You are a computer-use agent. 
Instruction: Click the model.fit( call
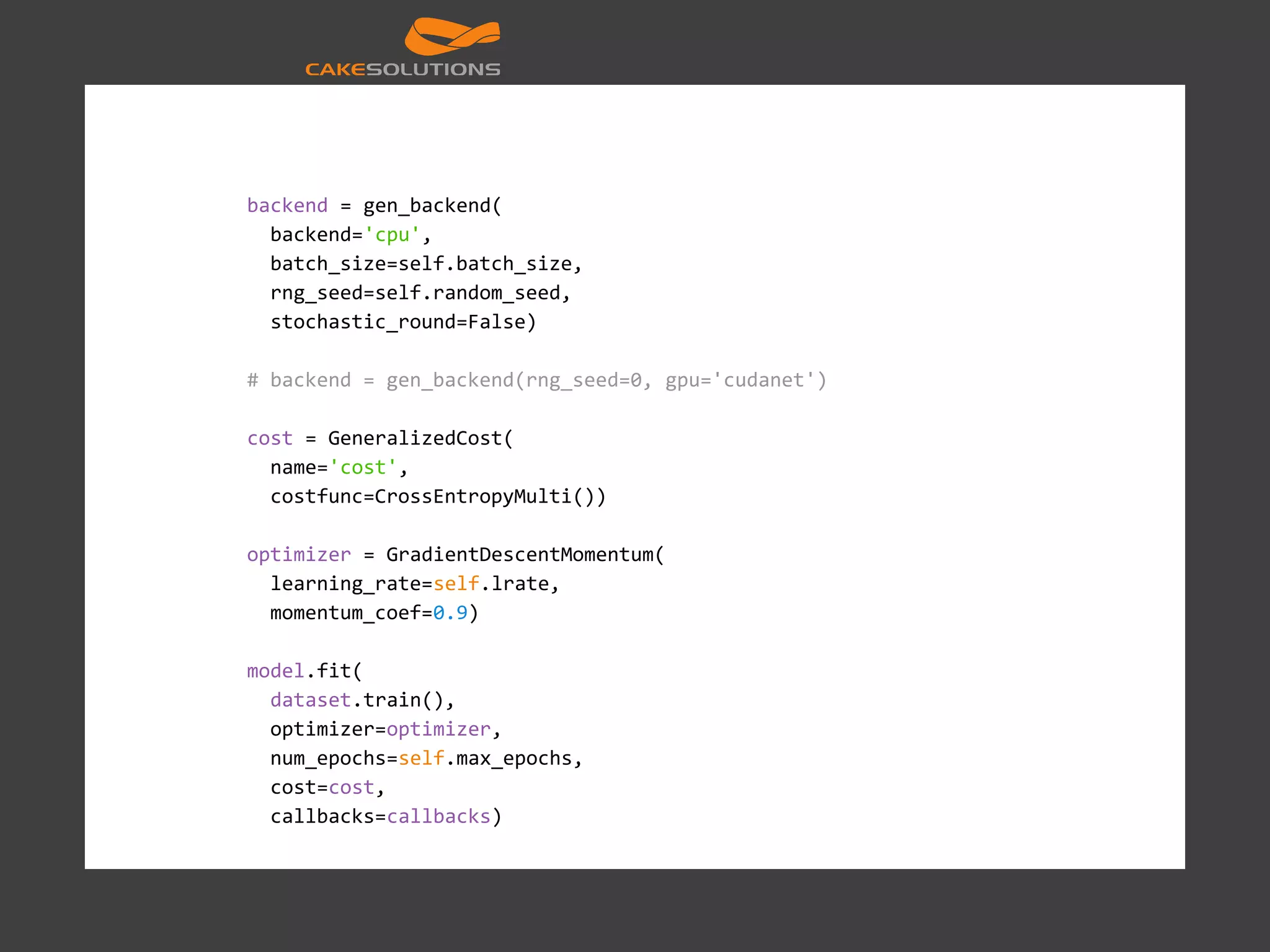point(304,671)
